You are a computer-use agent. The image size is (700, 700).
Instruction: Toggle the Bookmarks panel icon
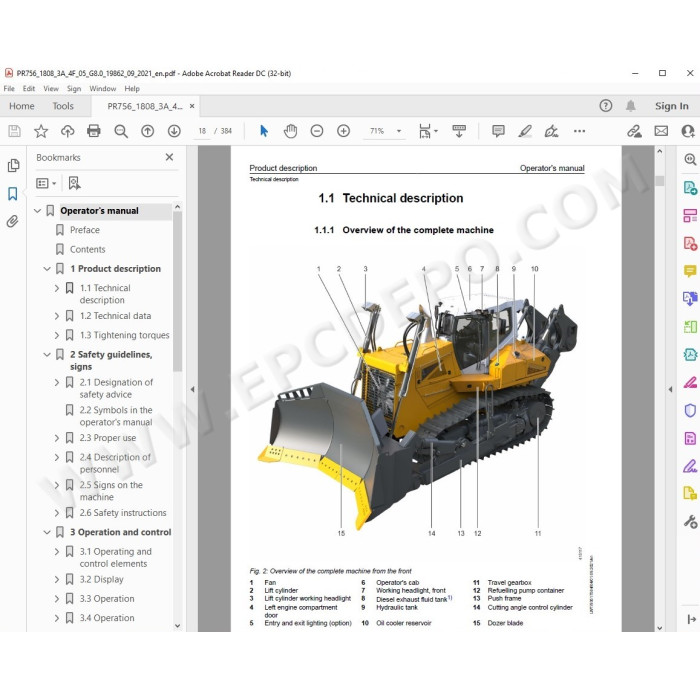pyautogui.click(x=12, y=193)
